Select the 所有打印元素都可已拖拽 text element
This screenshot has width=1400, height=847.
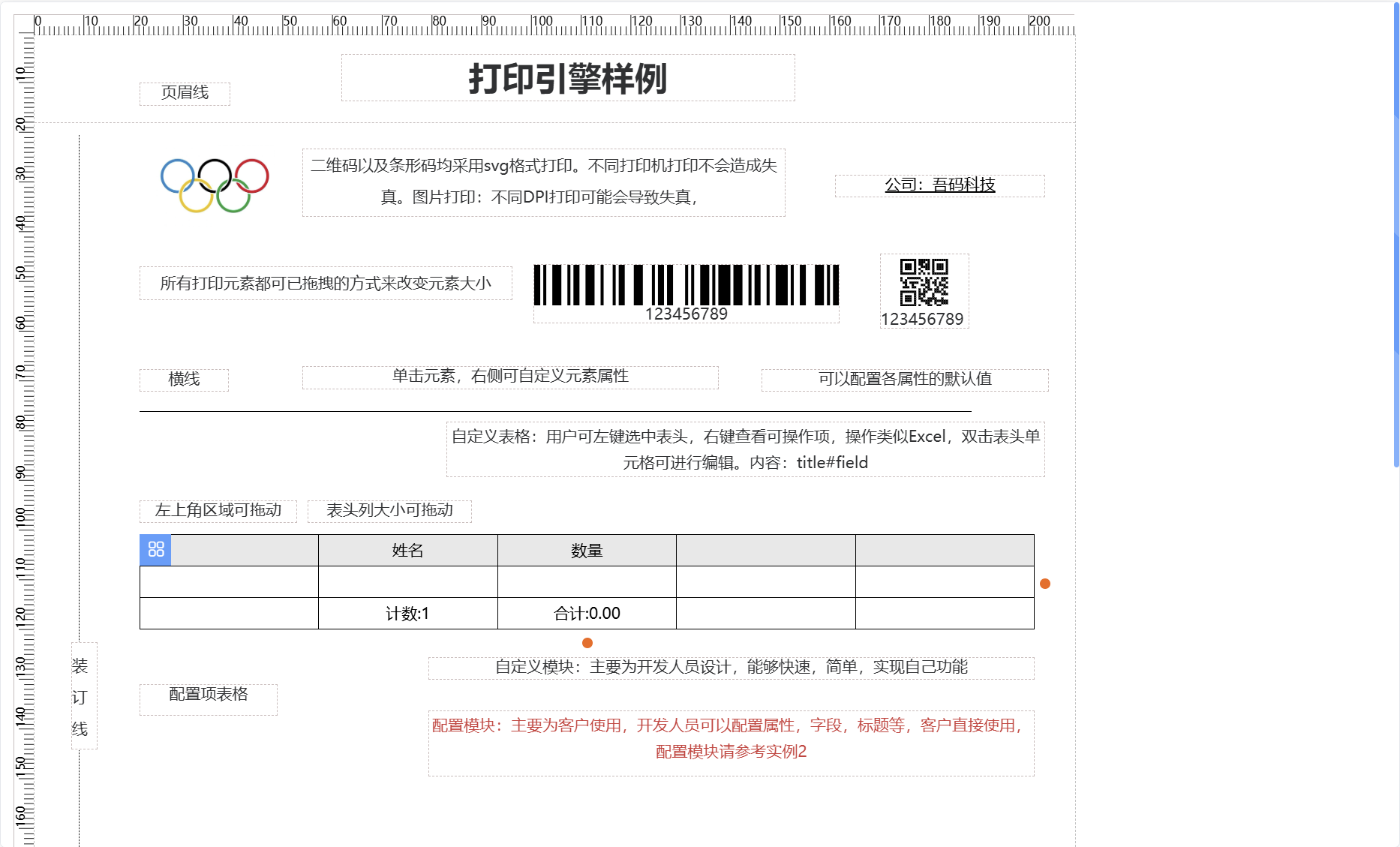(326, 283)
